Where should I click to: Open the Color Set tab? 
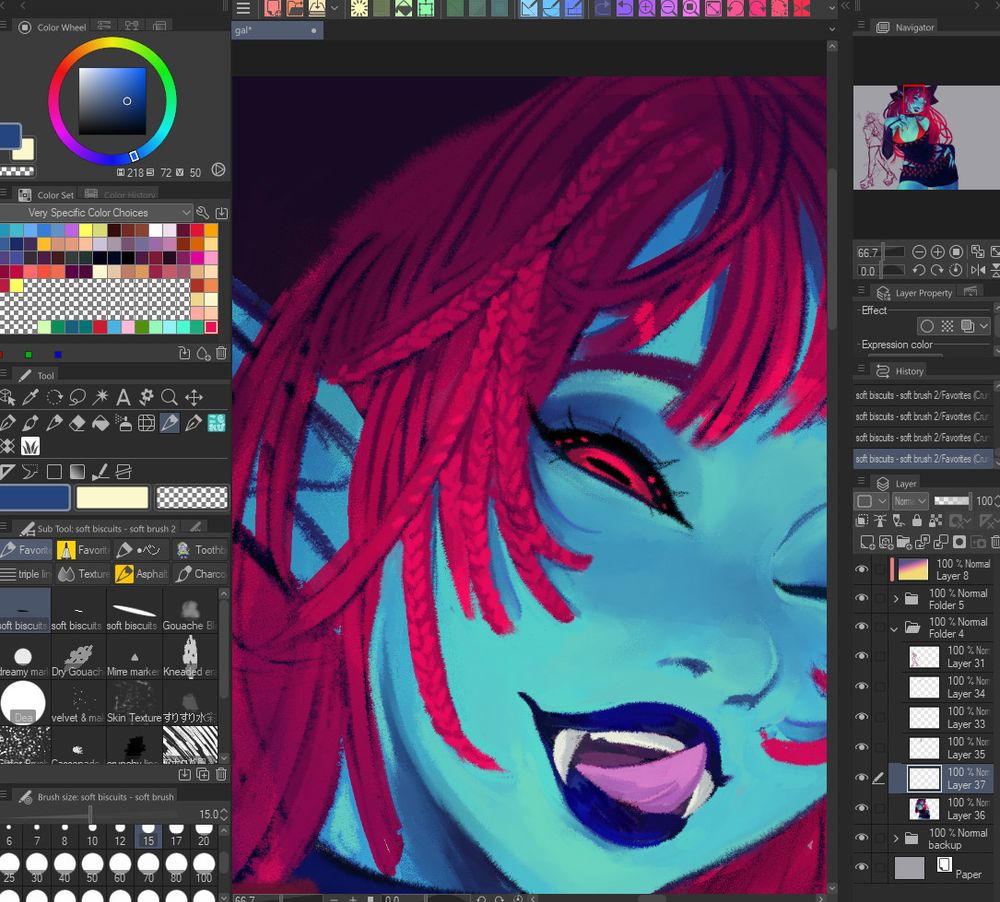click(x=47, y=195)
